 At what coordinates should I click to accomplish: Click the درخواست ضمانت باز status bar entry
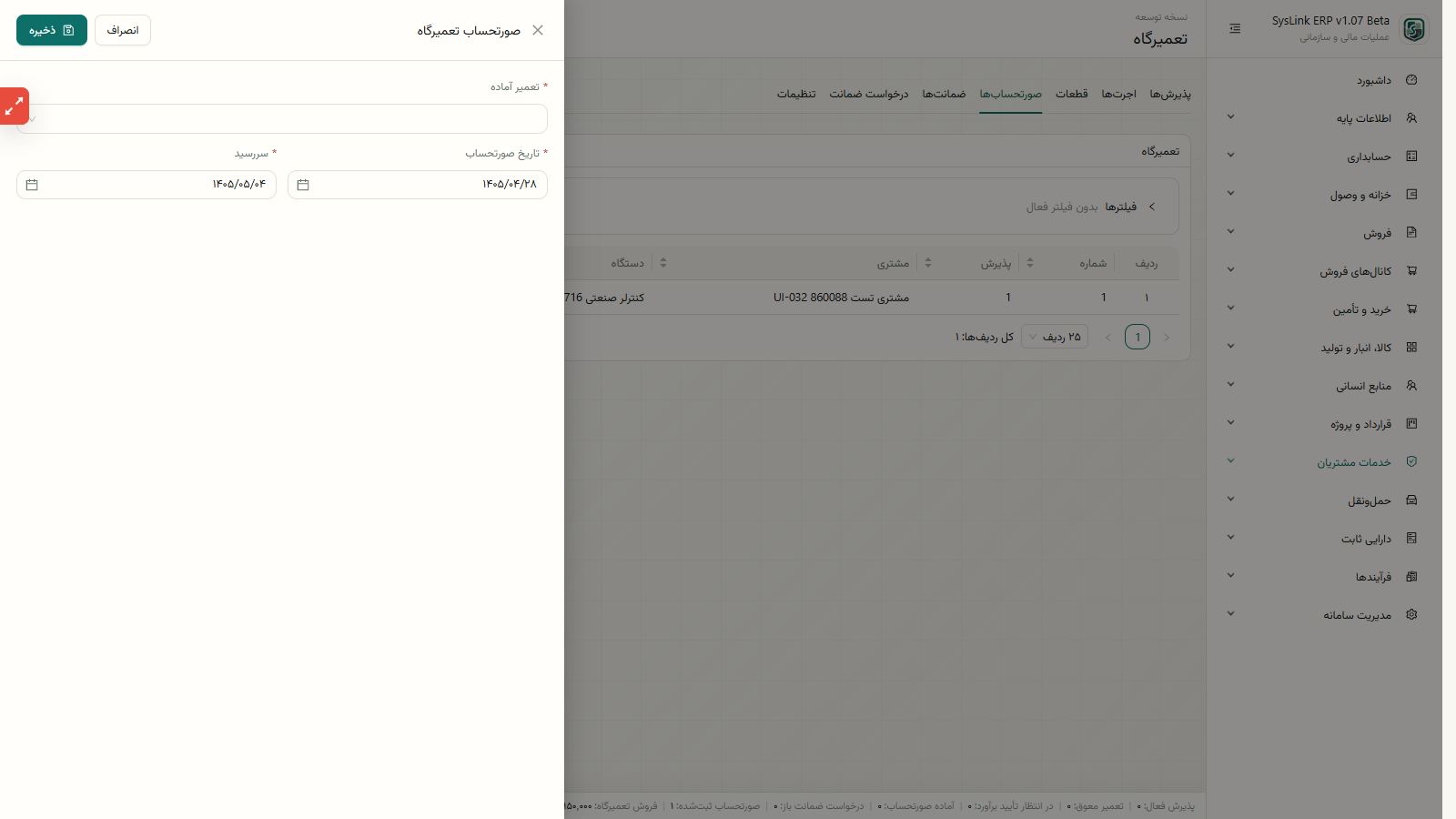[819, 806]
